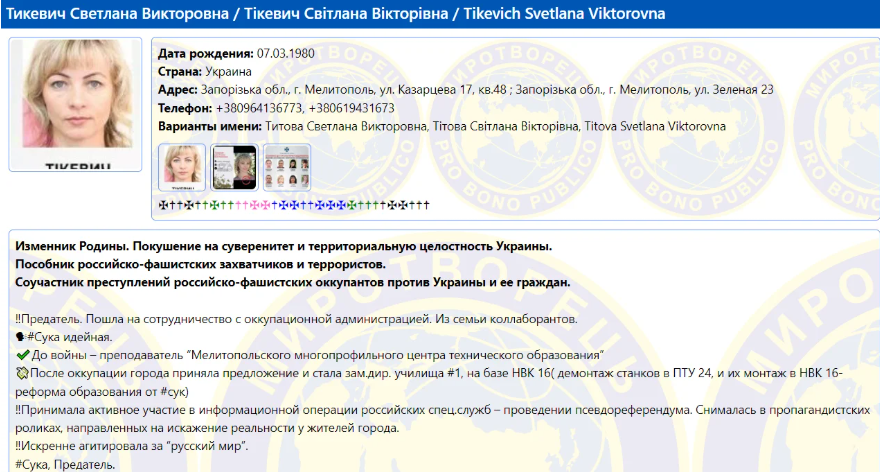Click the red double exclamation before "Предатель"
This screenshot has width=880, height=472.
click(x=20, y=319)
